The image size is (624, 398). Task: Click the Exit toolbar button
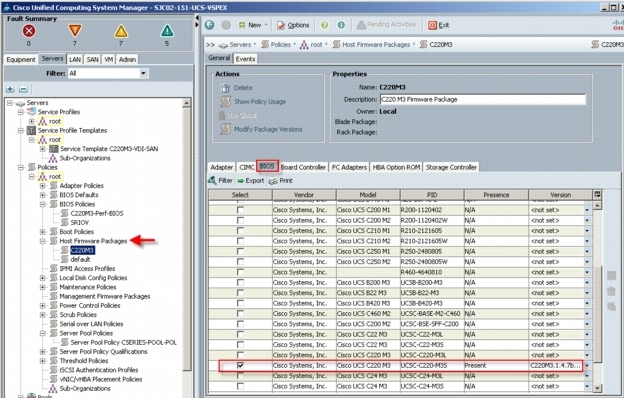click(x=439, y=25)
